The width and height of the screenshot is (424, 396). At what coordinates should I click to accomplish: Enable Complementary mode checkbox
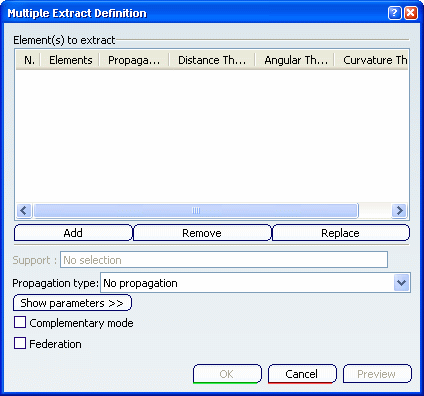point(20,322)
